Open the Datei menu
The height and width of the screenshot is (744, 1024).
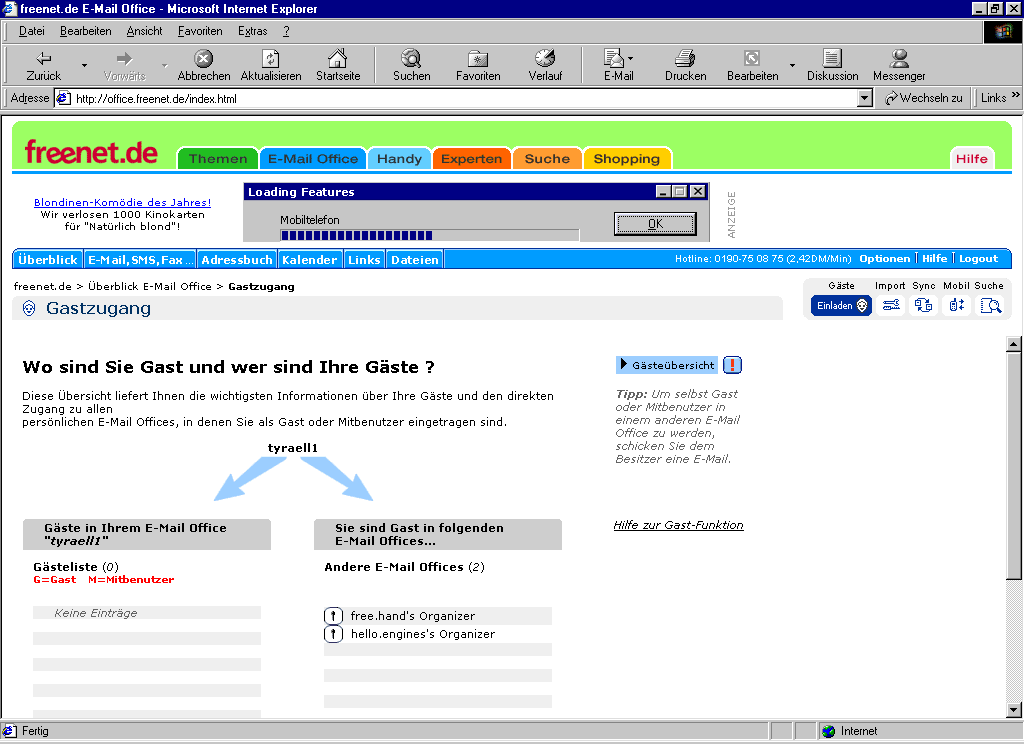(x=31, y=31)
